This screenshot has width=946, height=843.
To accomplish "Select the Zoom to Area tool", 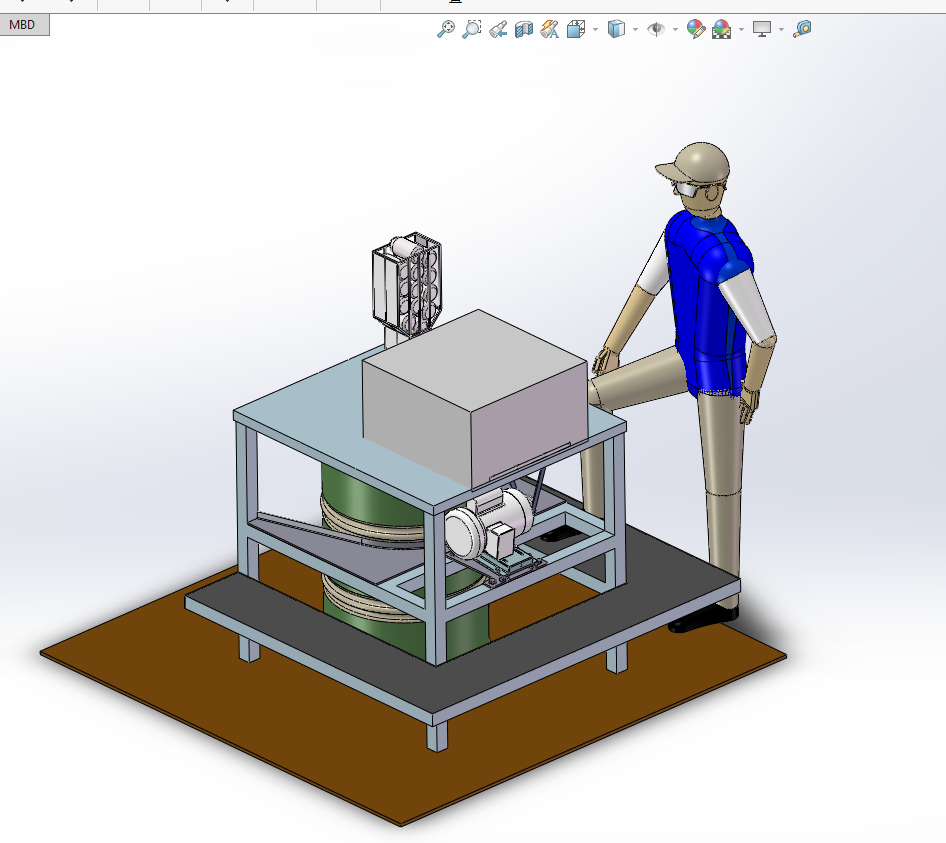I will point(472,29).
